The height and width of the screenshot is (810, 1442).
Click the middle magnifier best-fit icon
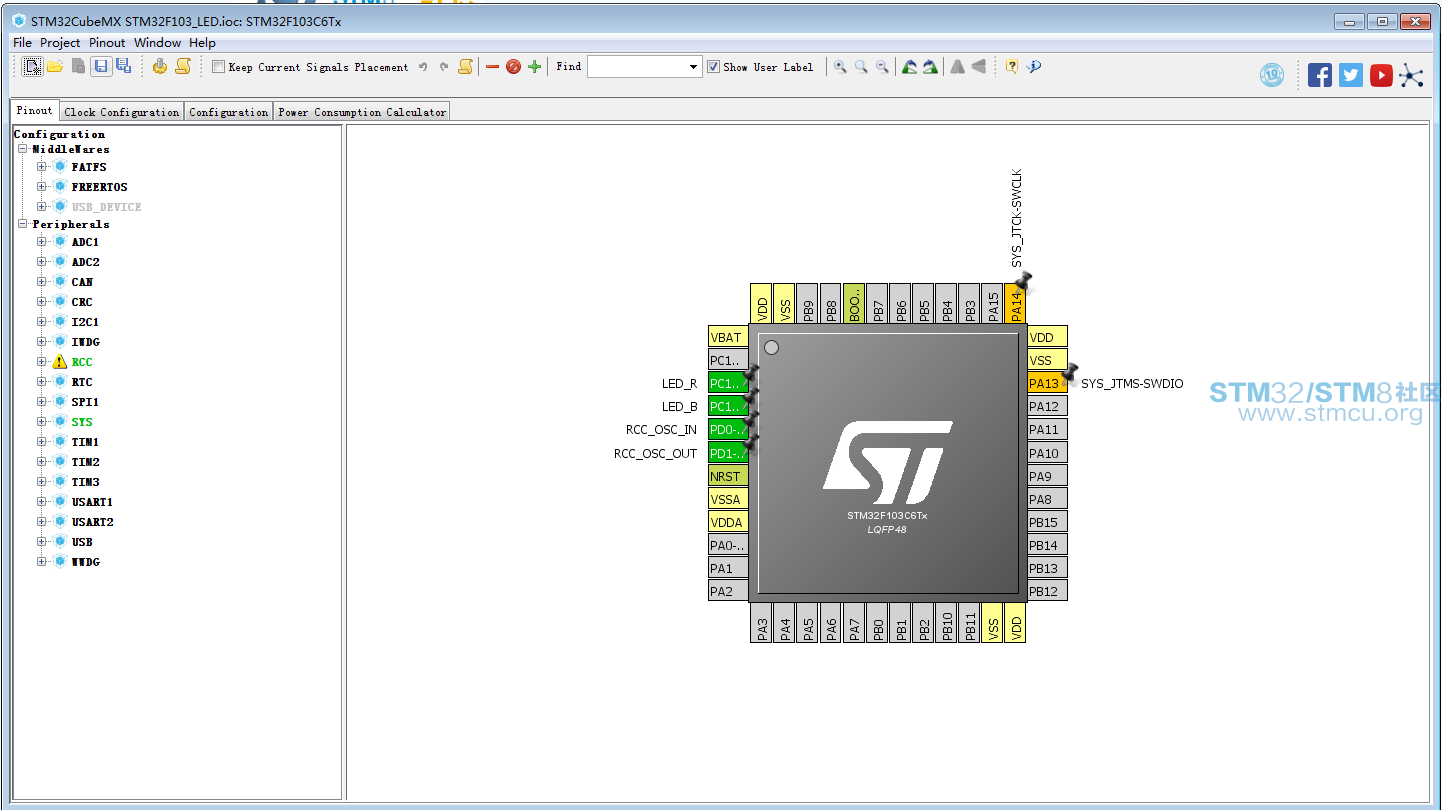coord(861,67)
